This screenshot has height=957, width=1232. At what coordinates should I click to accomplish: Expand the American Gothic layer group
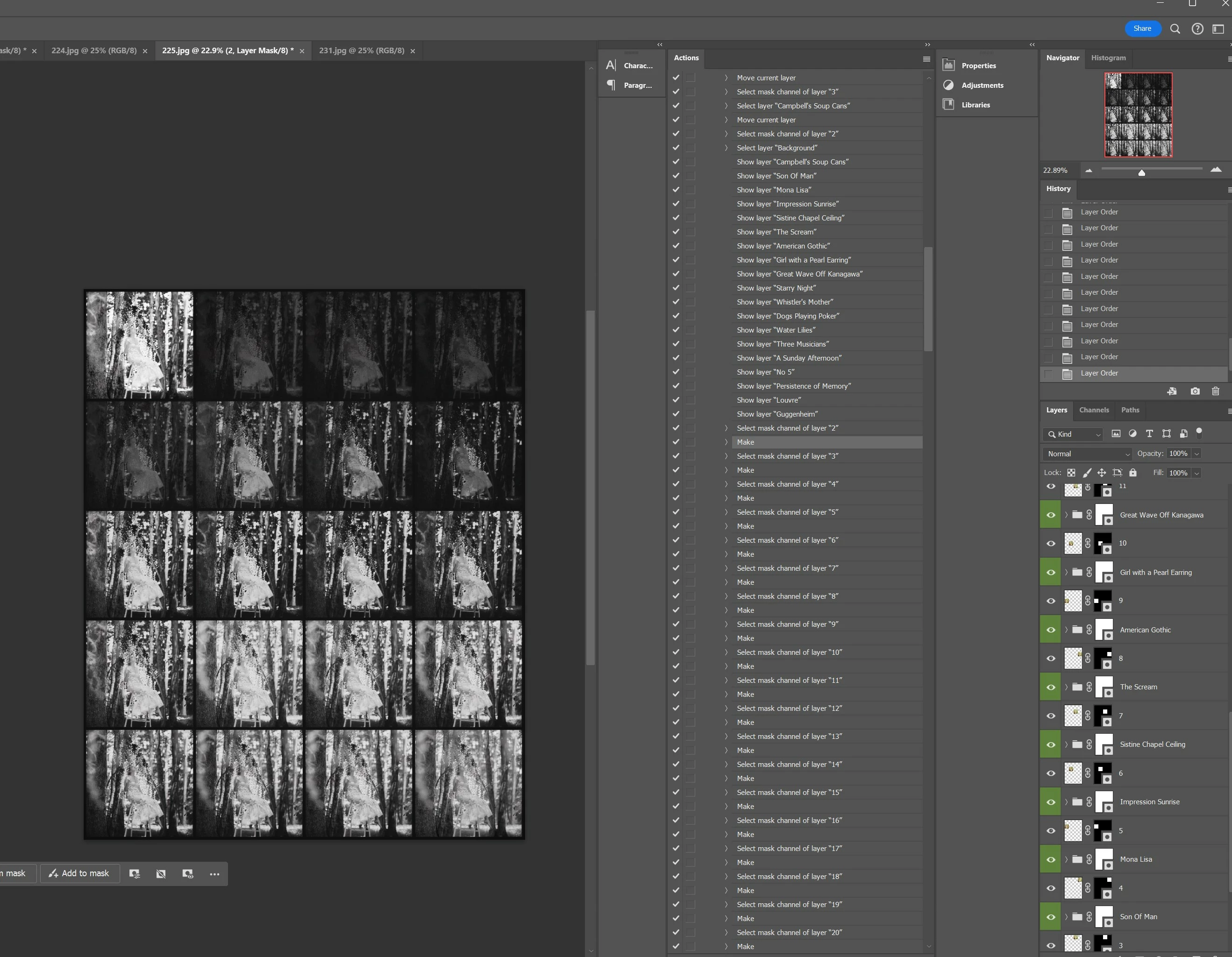pyautogui.click(x=1066, y=630)
